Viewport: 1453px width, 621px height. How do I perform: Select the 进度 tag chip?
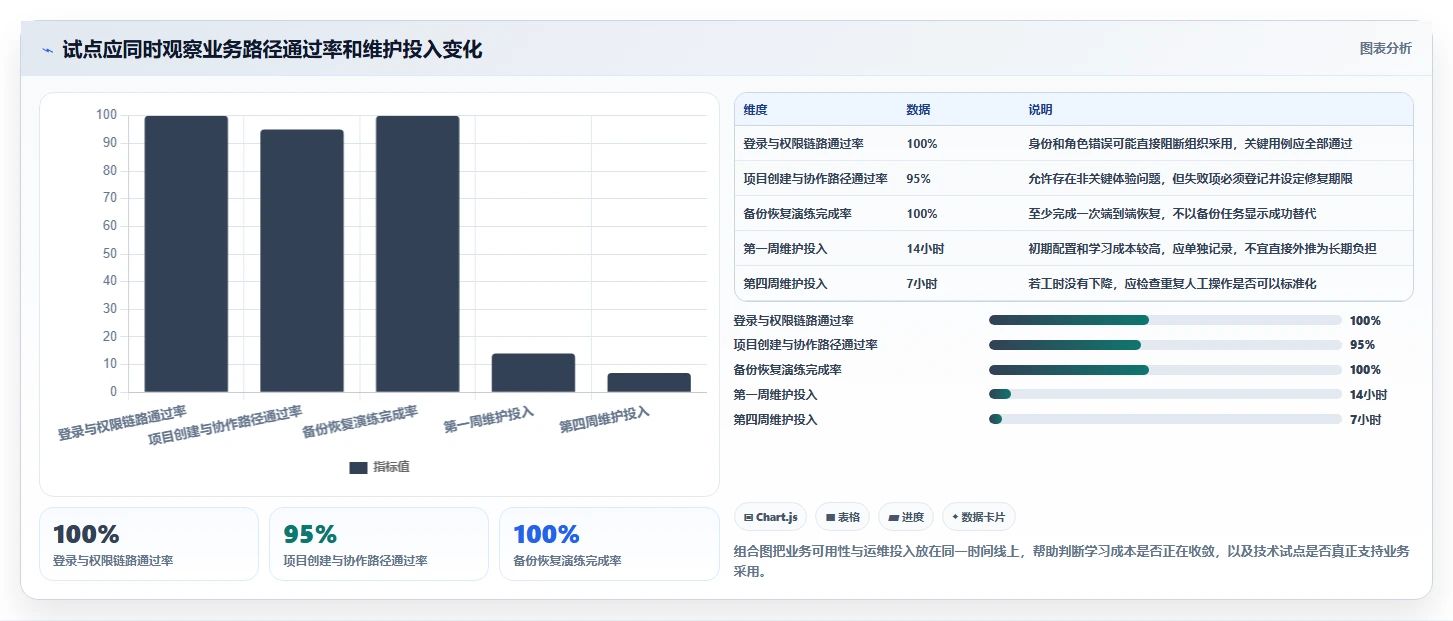[906, 517]
